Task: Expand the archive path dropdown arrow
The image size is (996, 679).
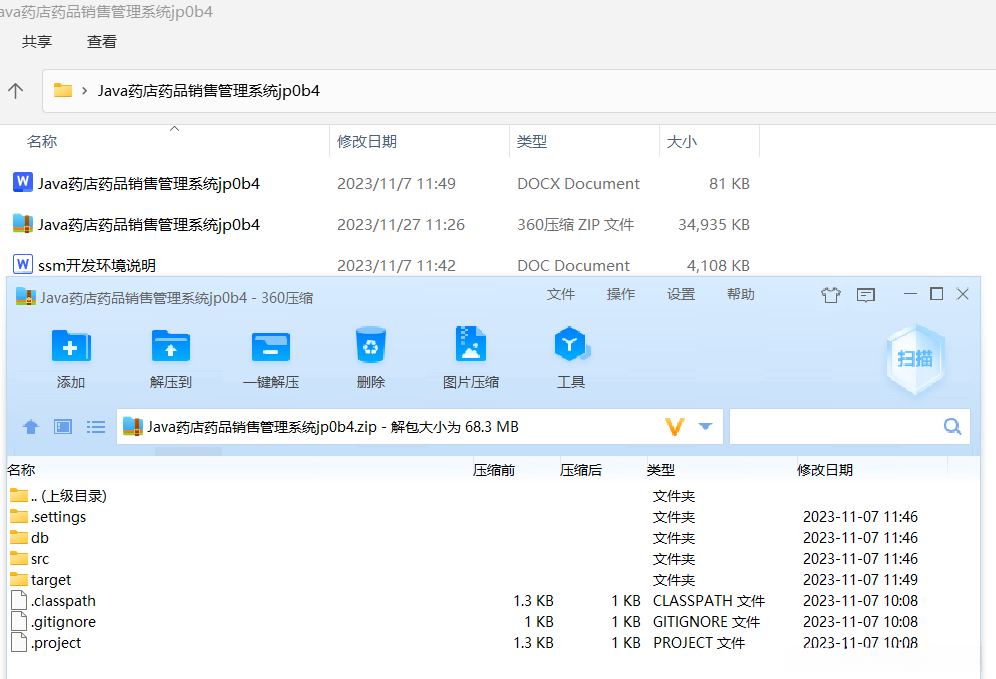Action: click(x=705, y=426)
